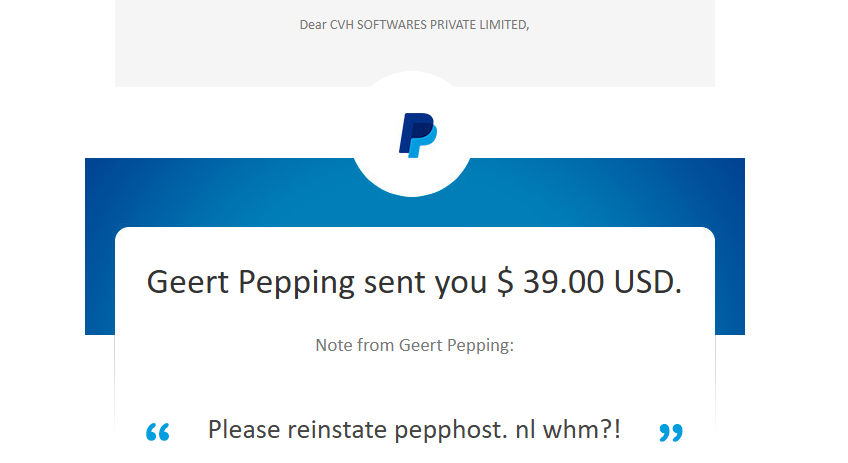
Task: Click the 'Dear CVH SOFTWARES PRIVATE LIMITED' greeting
Action: tap(414, 25)
